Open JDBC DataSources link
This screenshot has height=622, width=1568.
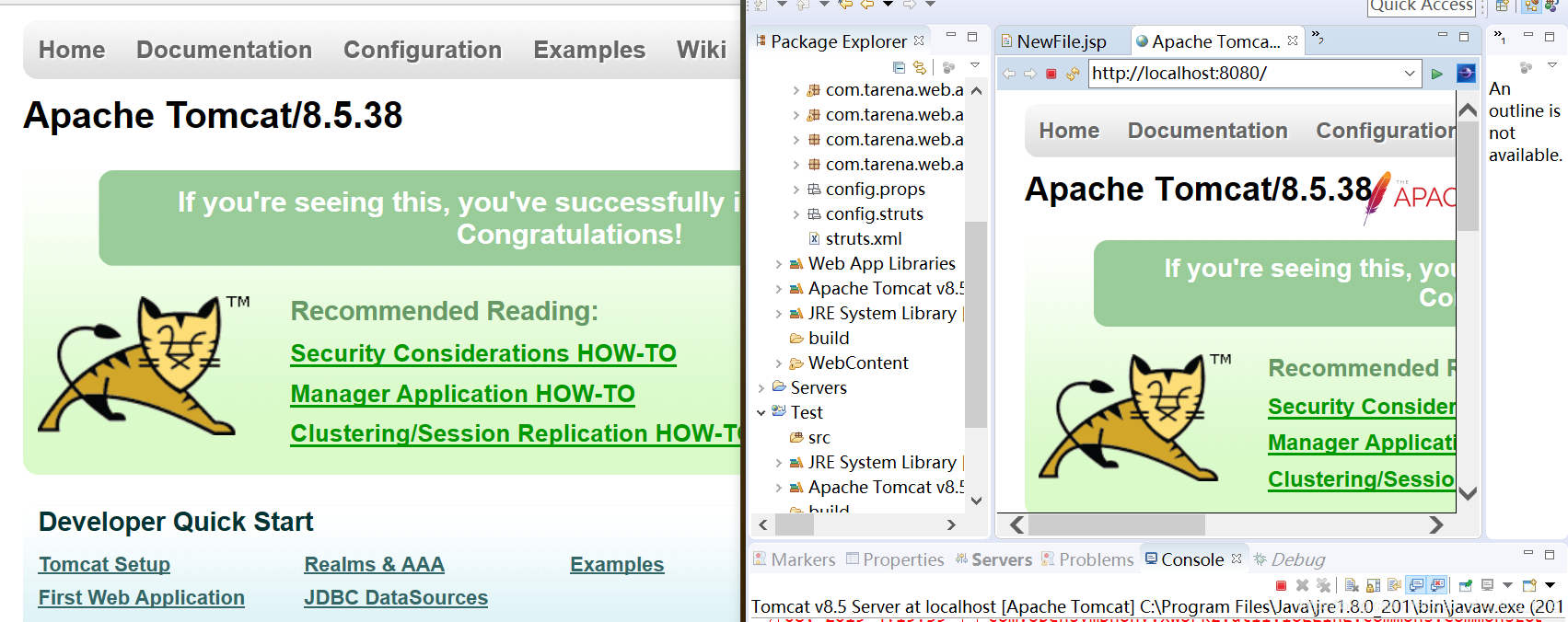point(396,597)
